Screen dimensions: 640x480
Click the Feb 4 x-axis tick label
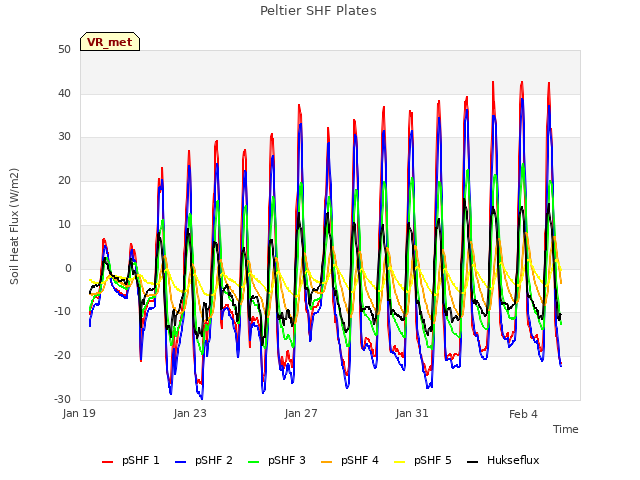tap(523, 414)
